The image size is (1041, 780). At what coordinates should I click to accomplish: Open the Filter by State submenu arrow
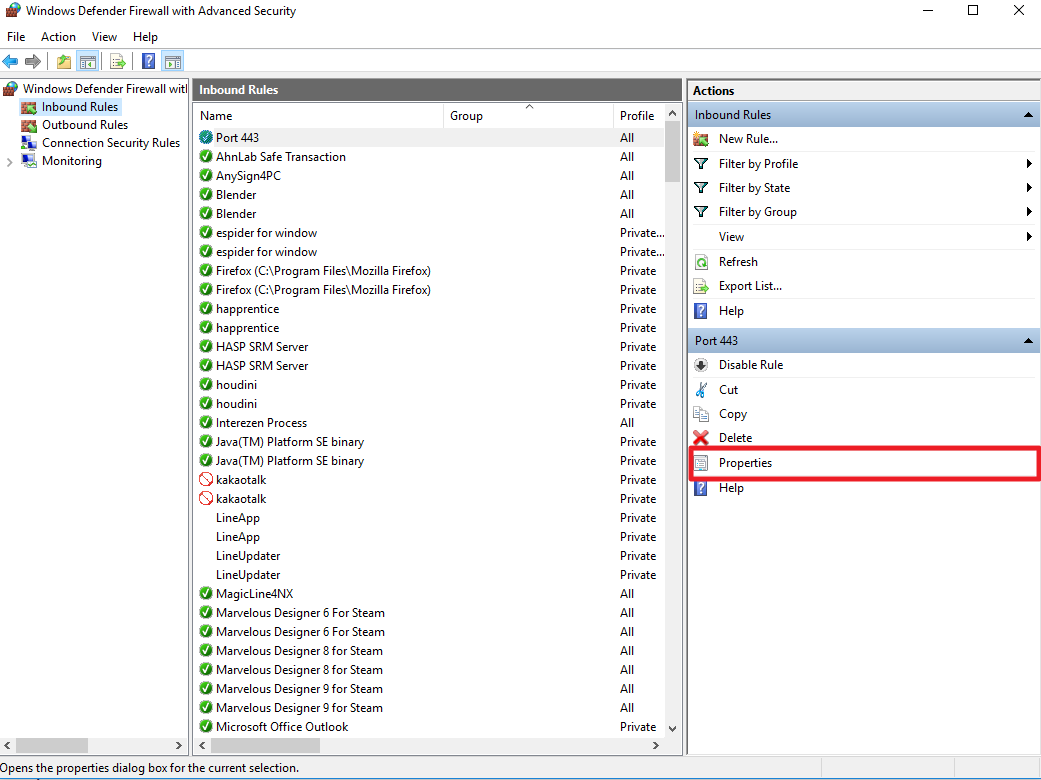tap(1028, 188)
